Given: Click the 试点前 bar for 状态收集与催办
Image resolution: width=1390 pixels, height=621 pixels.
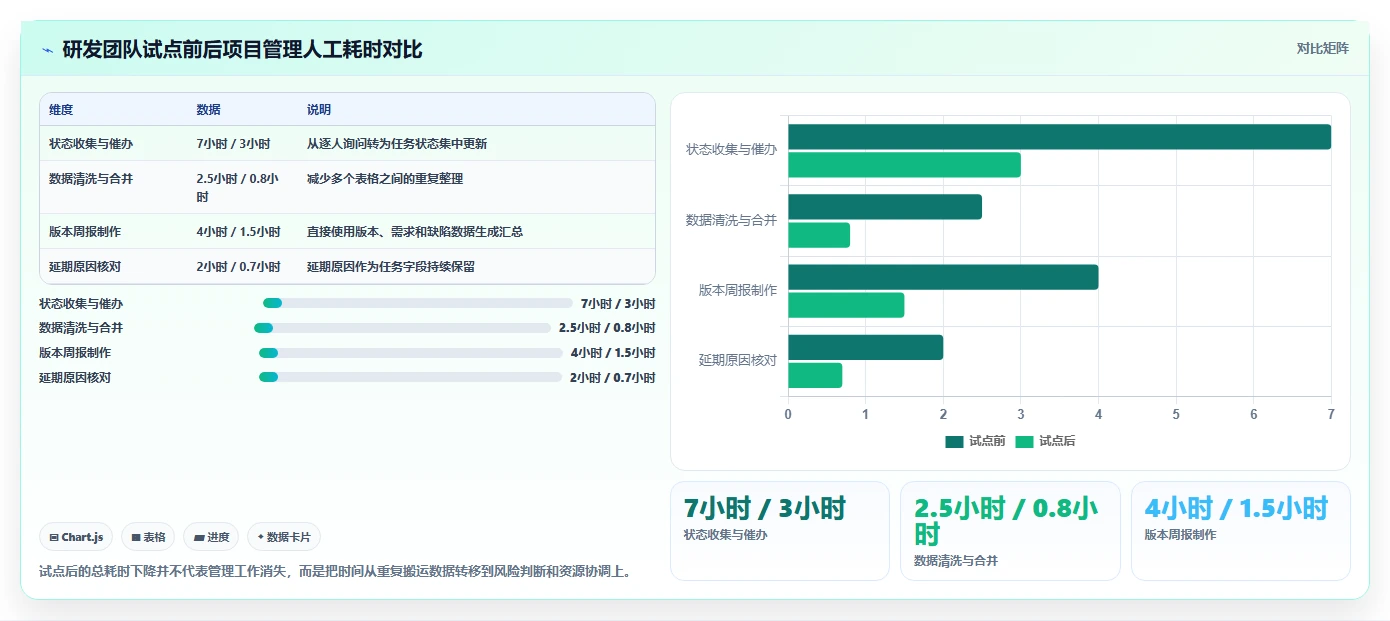Looking at the screenshot, I should pyautogui.click(x=1059, y=137).
